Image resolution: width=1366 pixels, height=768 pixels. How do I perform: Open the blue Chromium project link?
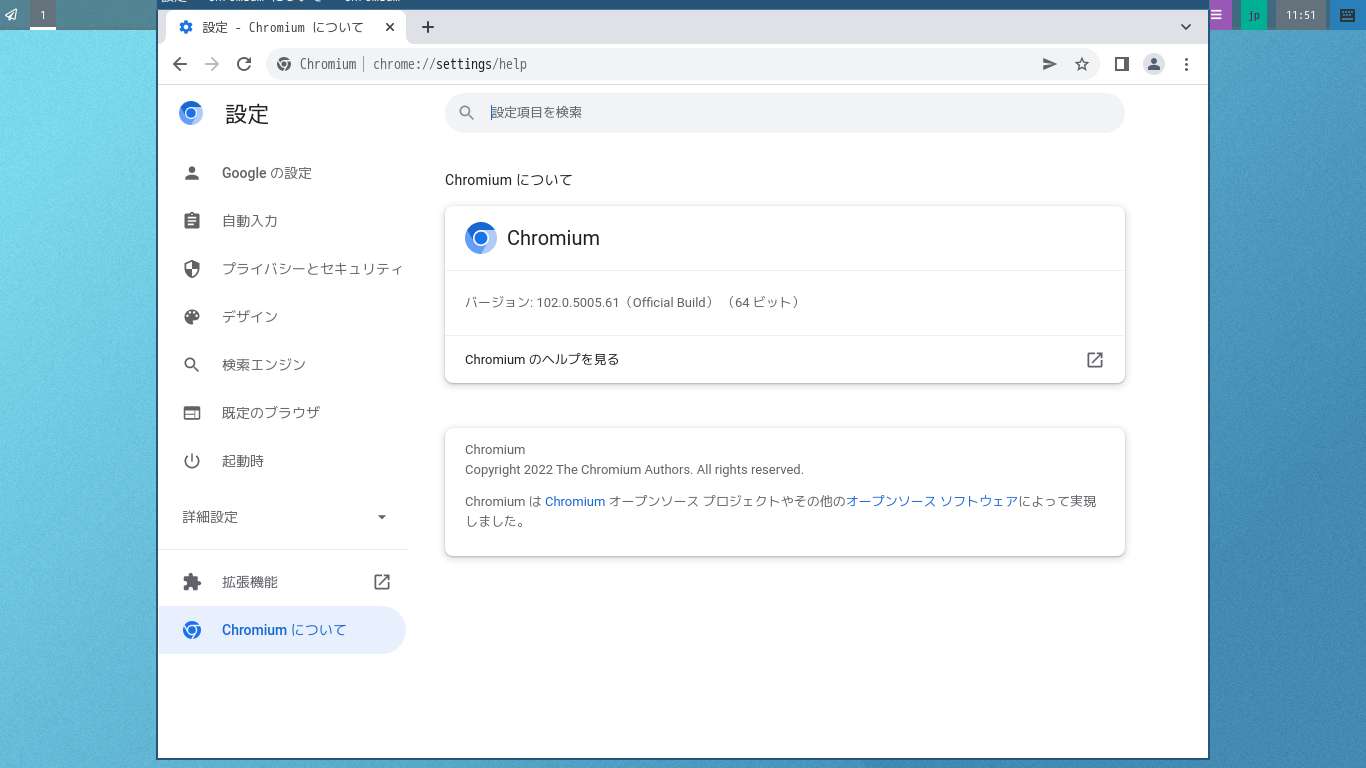click(575, 502)
